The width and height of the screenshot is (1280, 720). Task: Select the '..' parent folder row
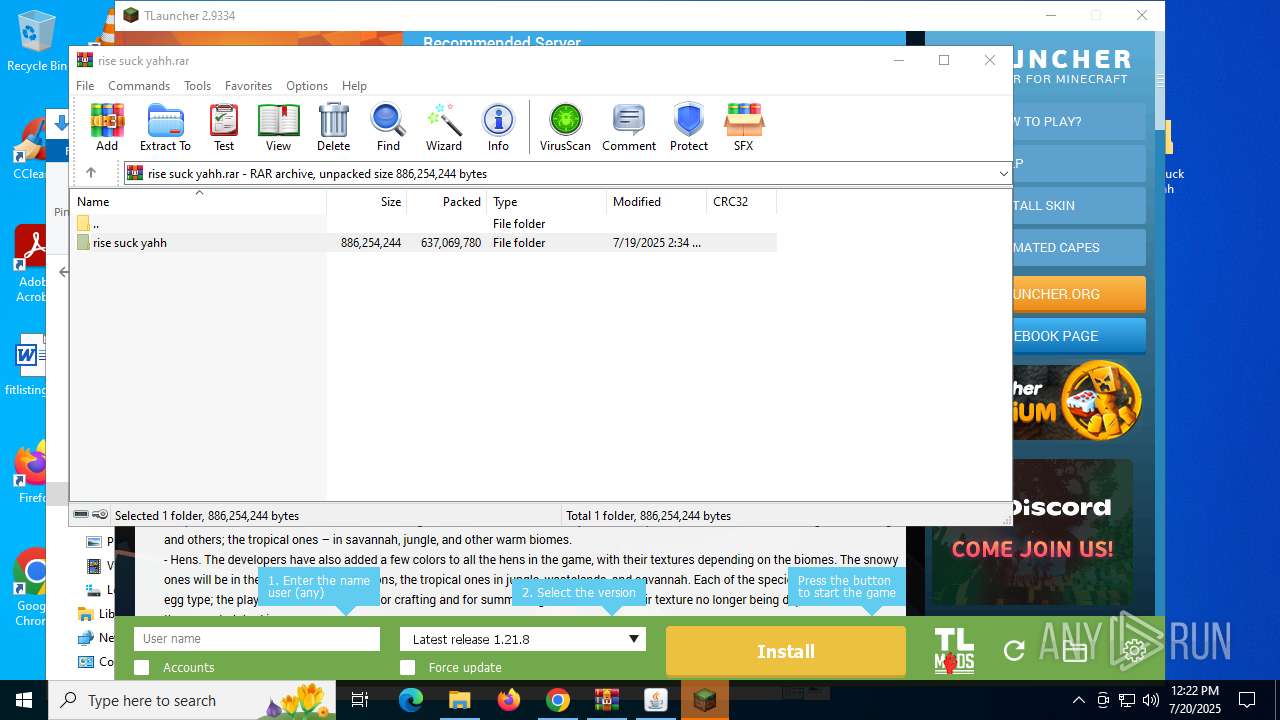[x=425, y=224]
